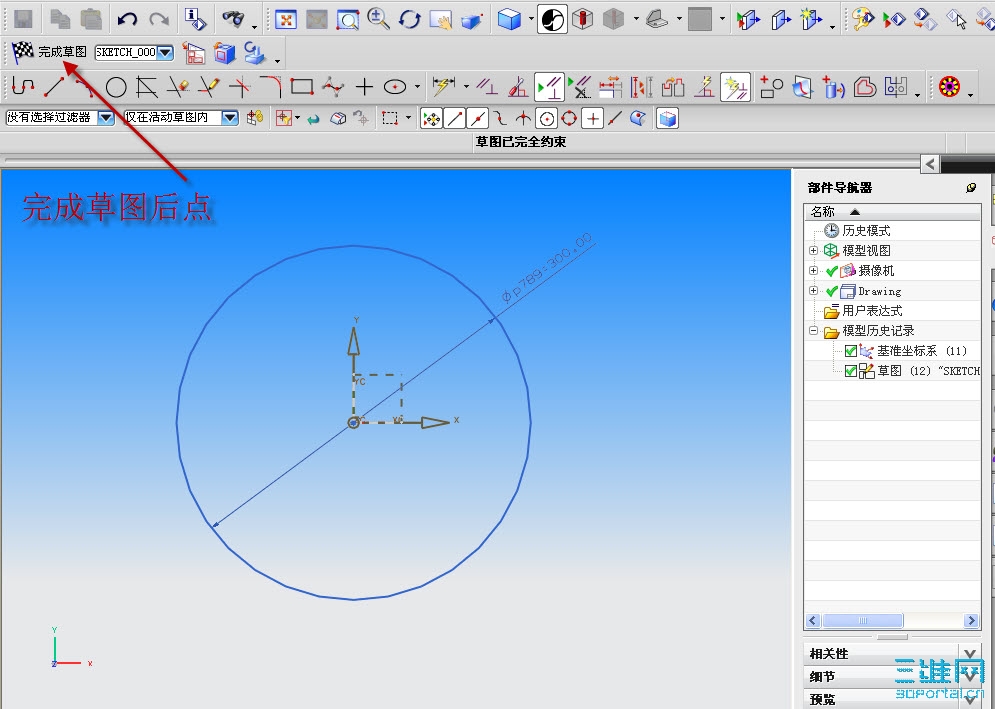Click the Finish Sketch checkered flag button
This screenshot has width=995, height=709.
[49, 51]
